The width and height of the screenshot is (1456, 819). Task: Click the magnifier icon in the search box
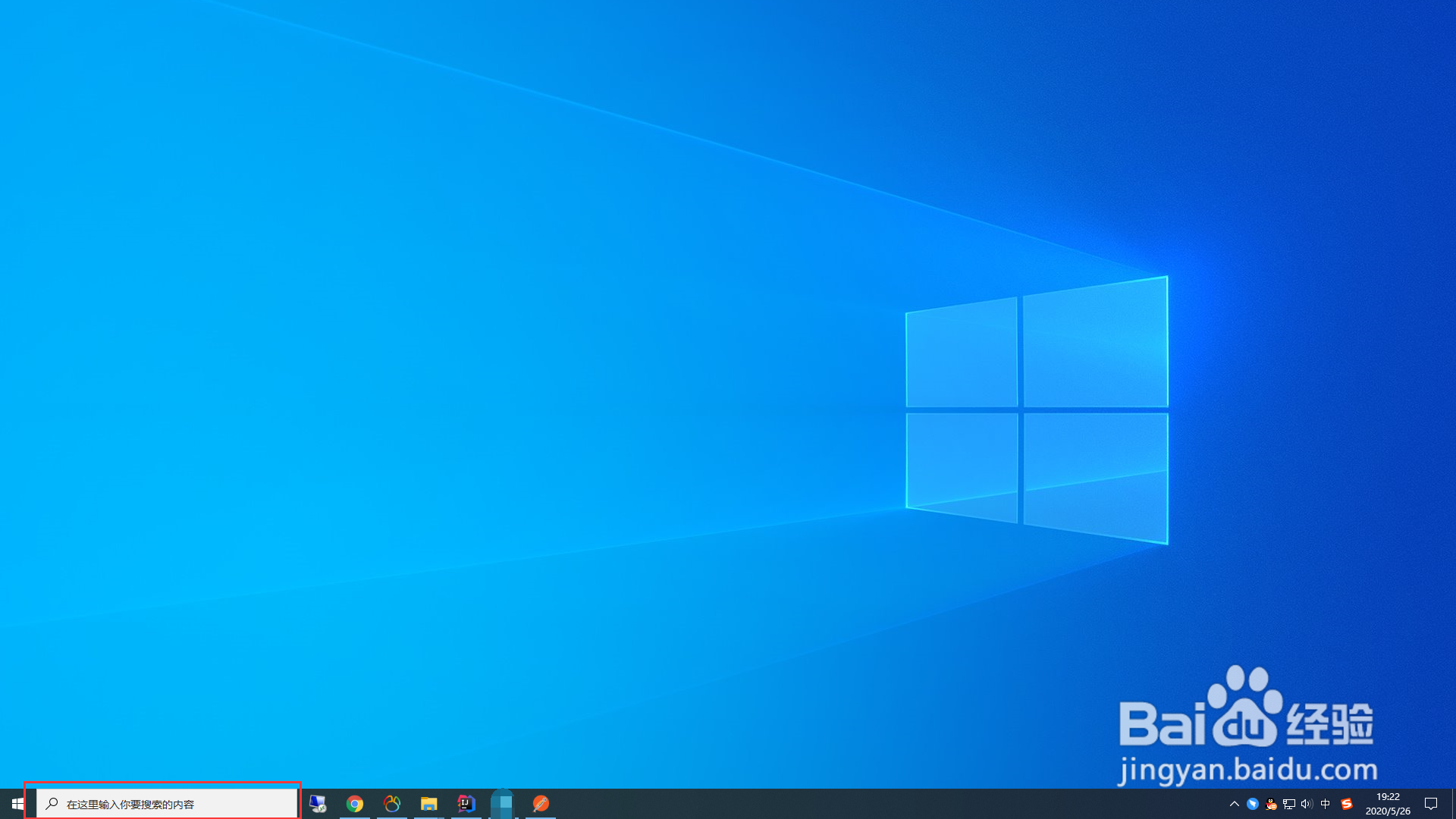point(51,804)
